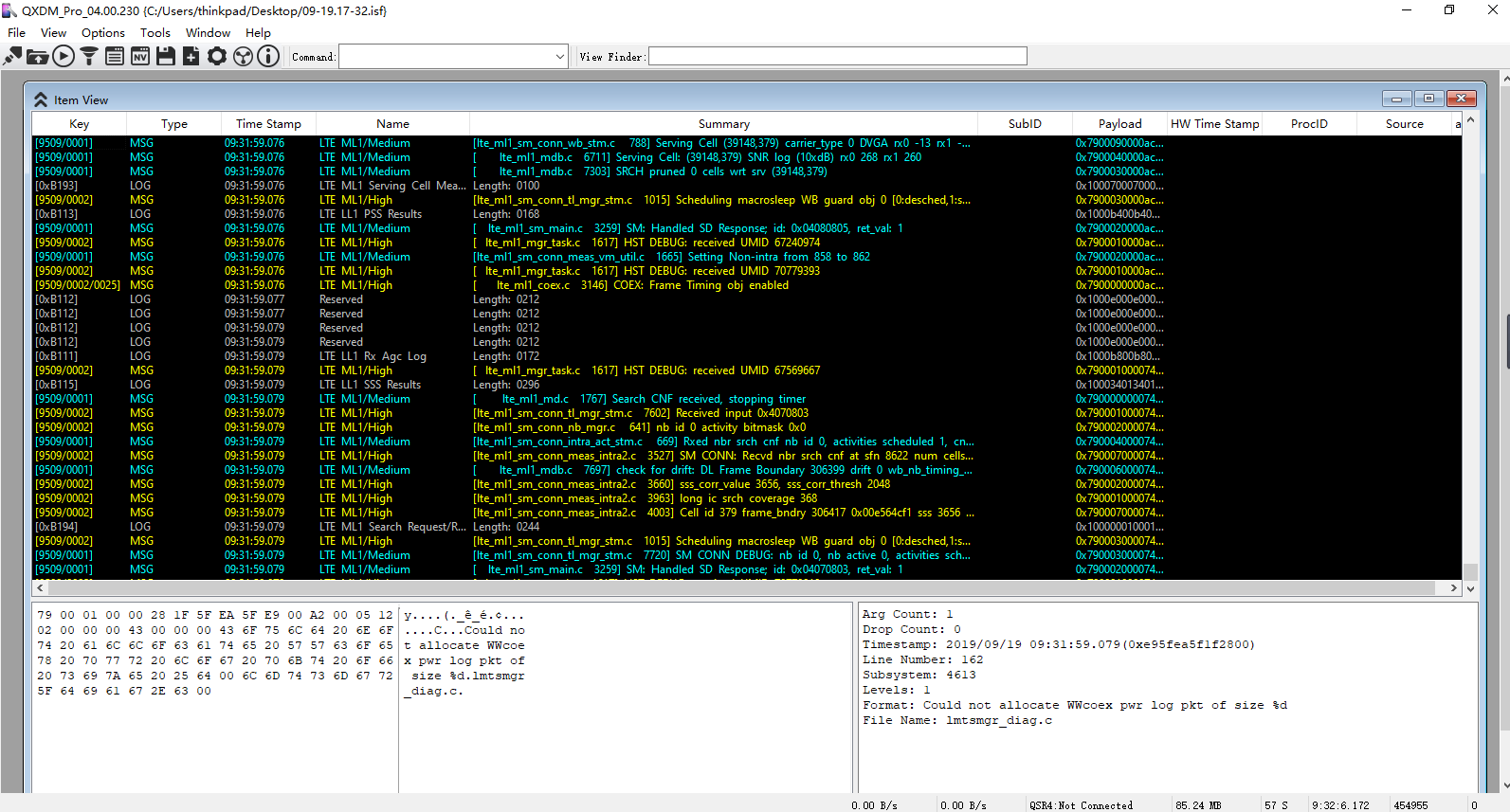Screen dimensions: 1510x812
Task: Click into the Command input box
Action: tap(446, 57)
